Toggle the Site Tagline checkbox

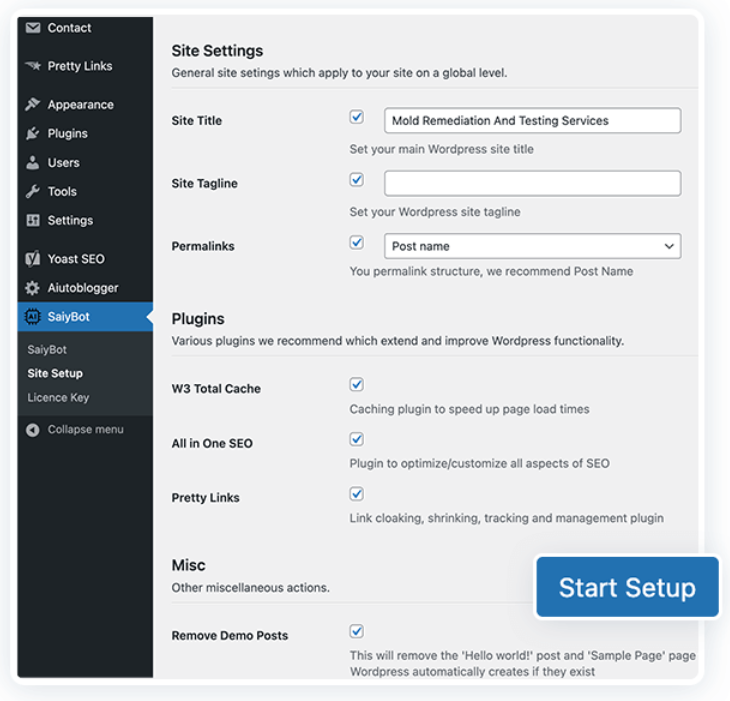pyautogui.click(x=357, y=180)
